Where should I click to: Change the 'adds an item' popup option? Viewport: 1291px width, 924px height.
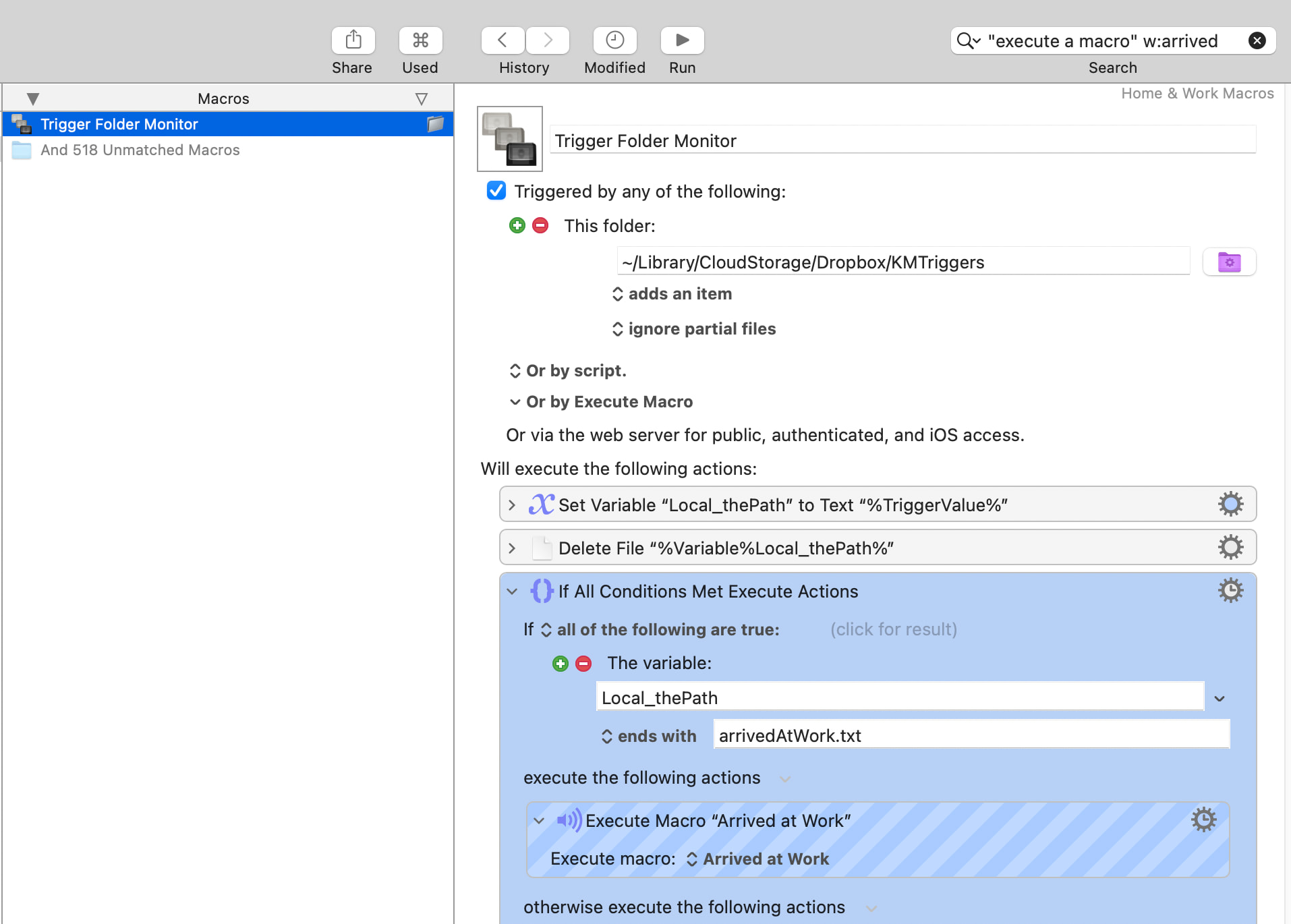(x=672, y=294)
